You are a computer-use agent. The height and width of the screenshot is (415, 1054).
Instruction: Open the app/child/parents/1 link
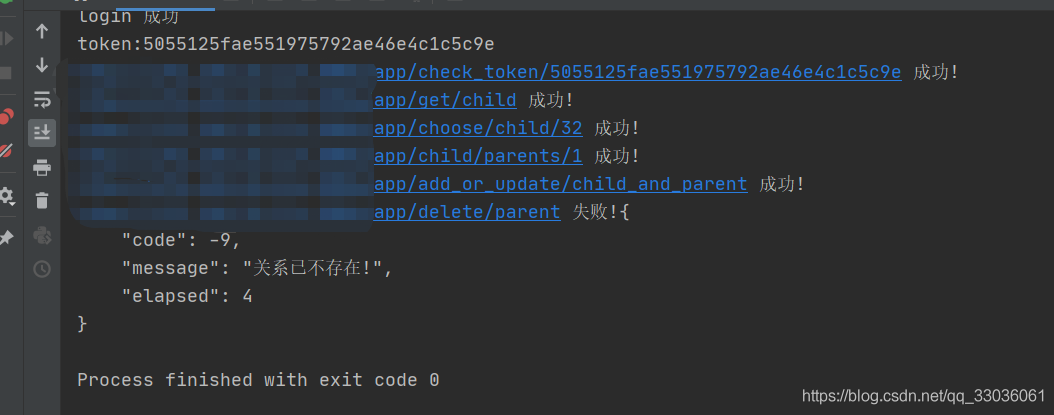[478, 156]
